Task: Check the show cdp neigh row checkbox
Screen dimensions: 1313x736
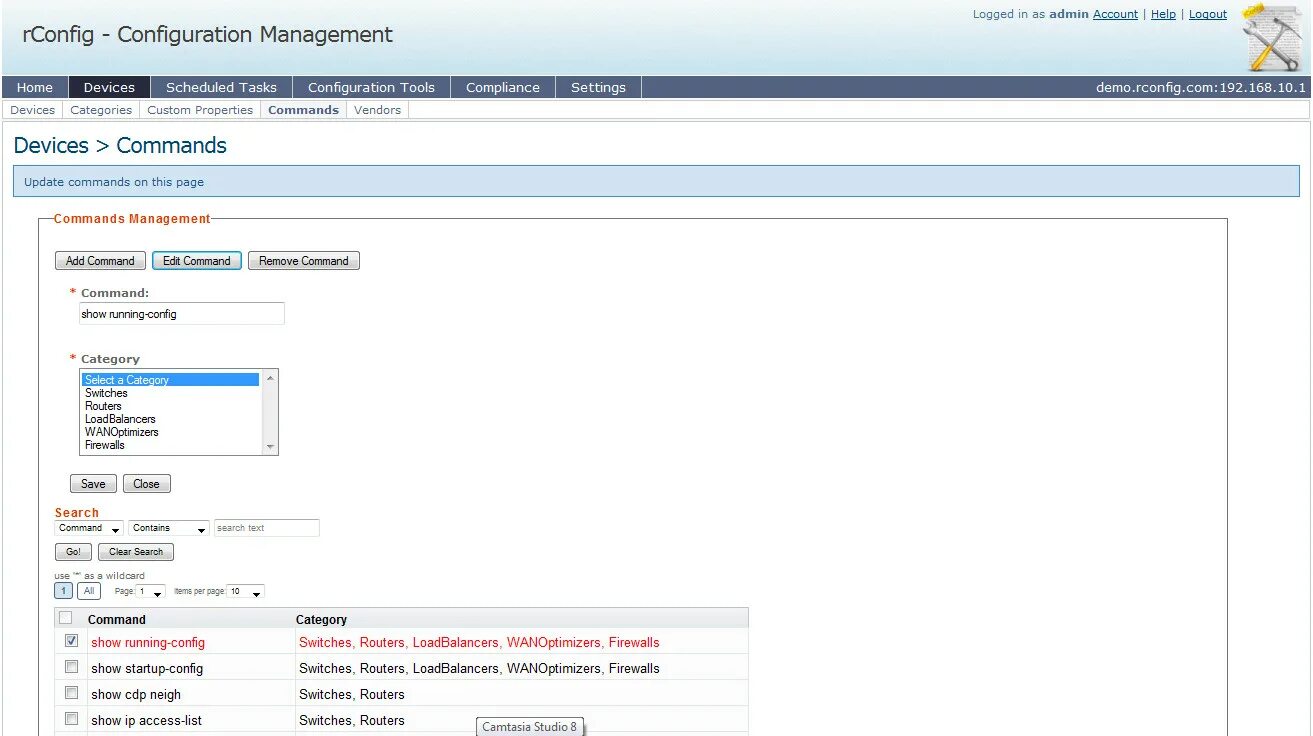Action: point(71,693)
